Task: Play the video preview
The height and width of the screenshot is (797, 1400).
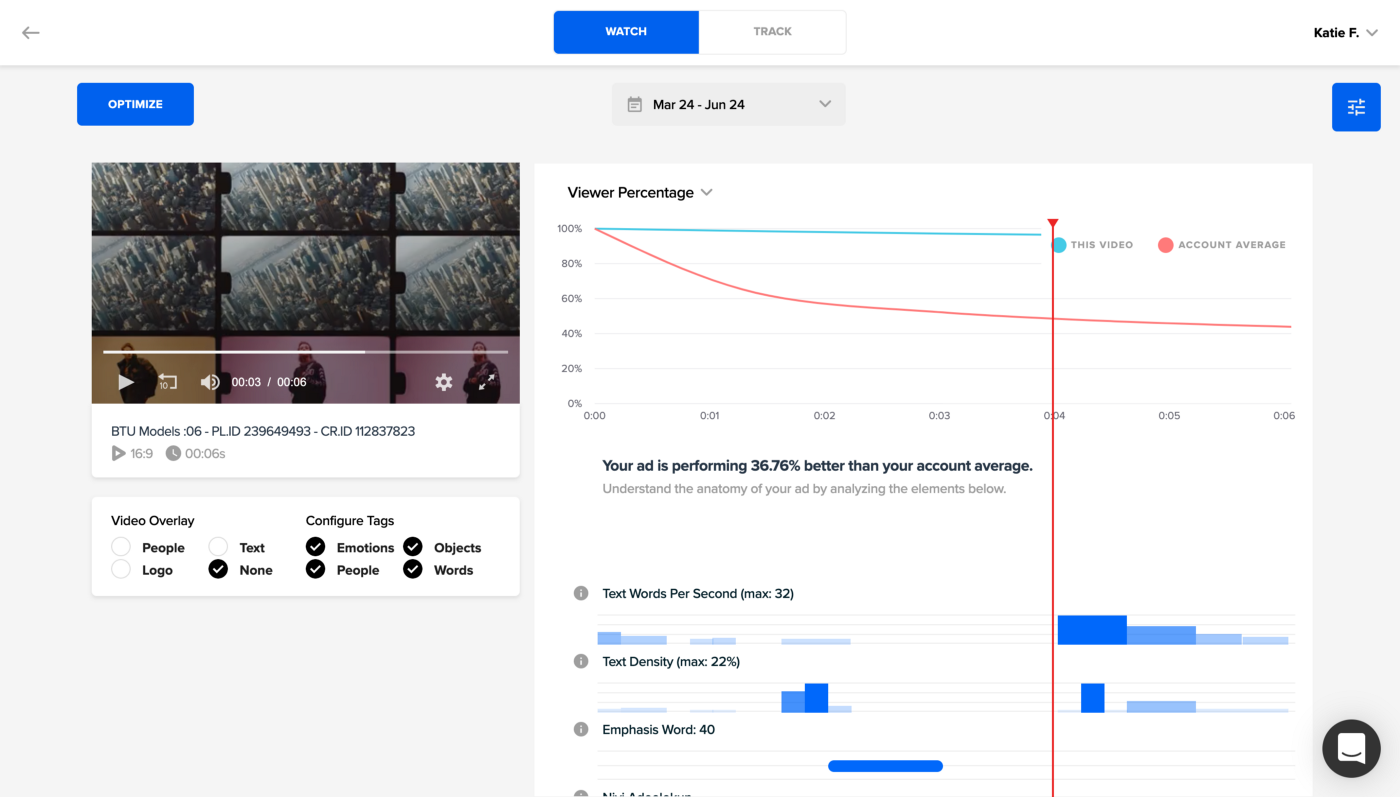Action: point(126,382)
